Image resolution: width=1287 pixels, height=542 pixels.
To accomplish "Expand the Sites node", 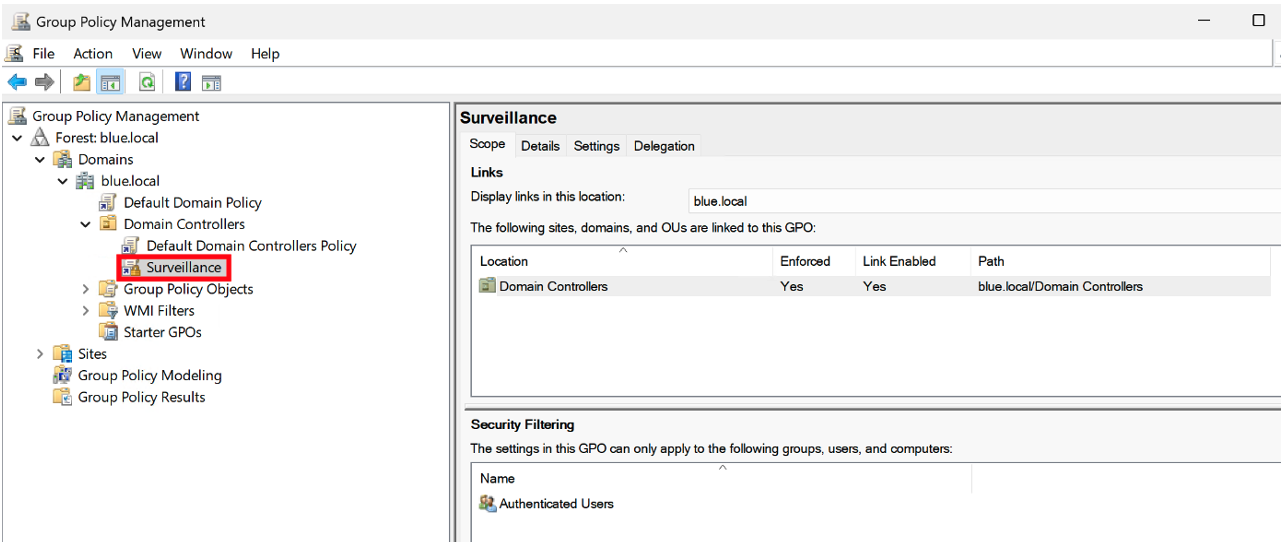I will click(x=40, y=354).
